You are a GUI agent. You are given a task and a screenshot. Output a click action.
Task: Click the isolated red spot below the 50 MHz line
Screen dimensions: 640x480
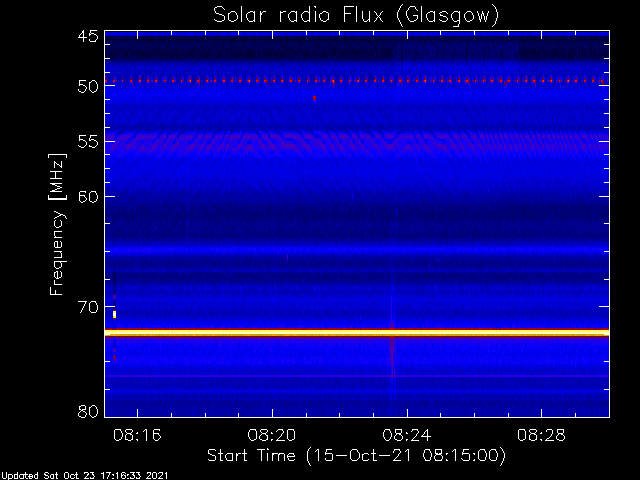point(314,98)
